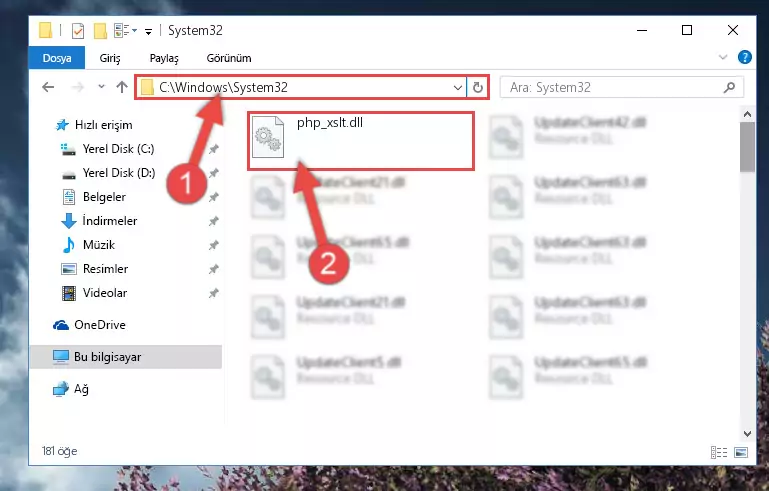Click the vertical scrollbar thumb

747,147
